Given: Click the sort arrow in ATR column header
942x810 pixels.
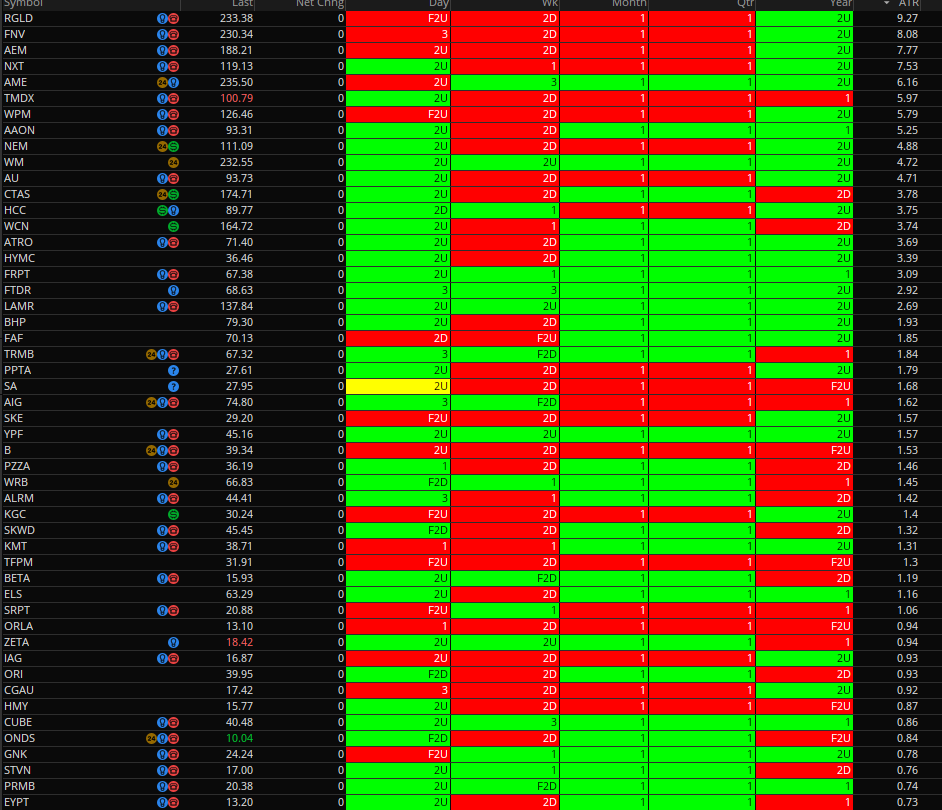Looking at the screenshot, I should [x=887, y=3].
